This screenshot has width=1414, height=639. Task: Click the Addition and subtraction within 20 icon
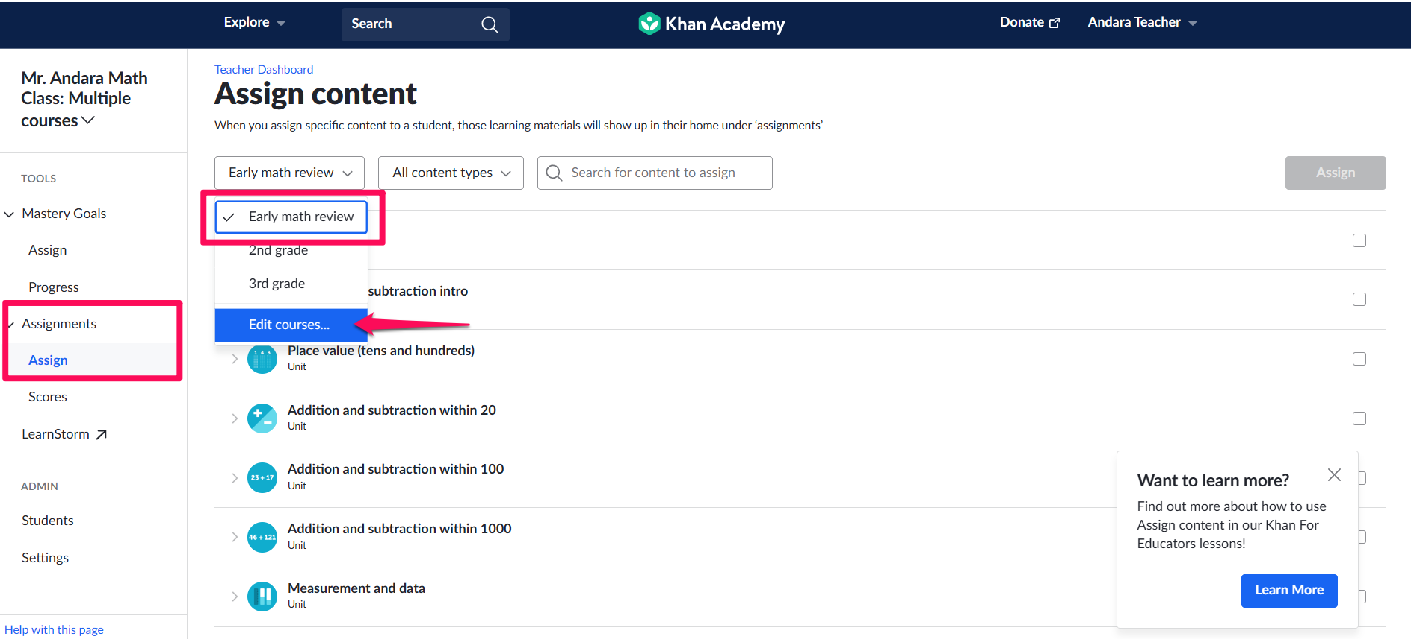click(x=262, y=418)
